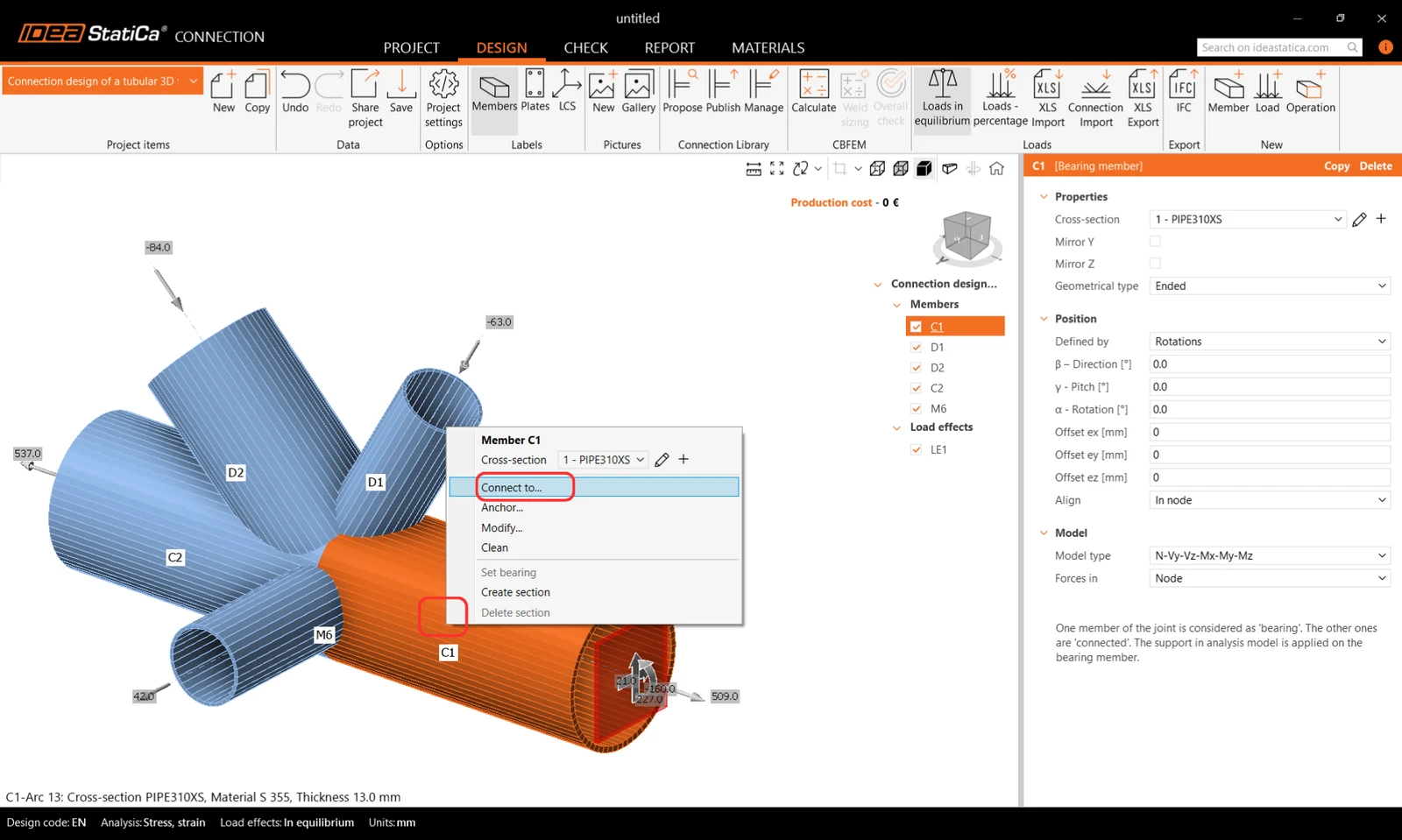Viewport: 1402px width, 840px height.
Task: Enable the Mirror Z checkbox
Action: (1155, 264)
